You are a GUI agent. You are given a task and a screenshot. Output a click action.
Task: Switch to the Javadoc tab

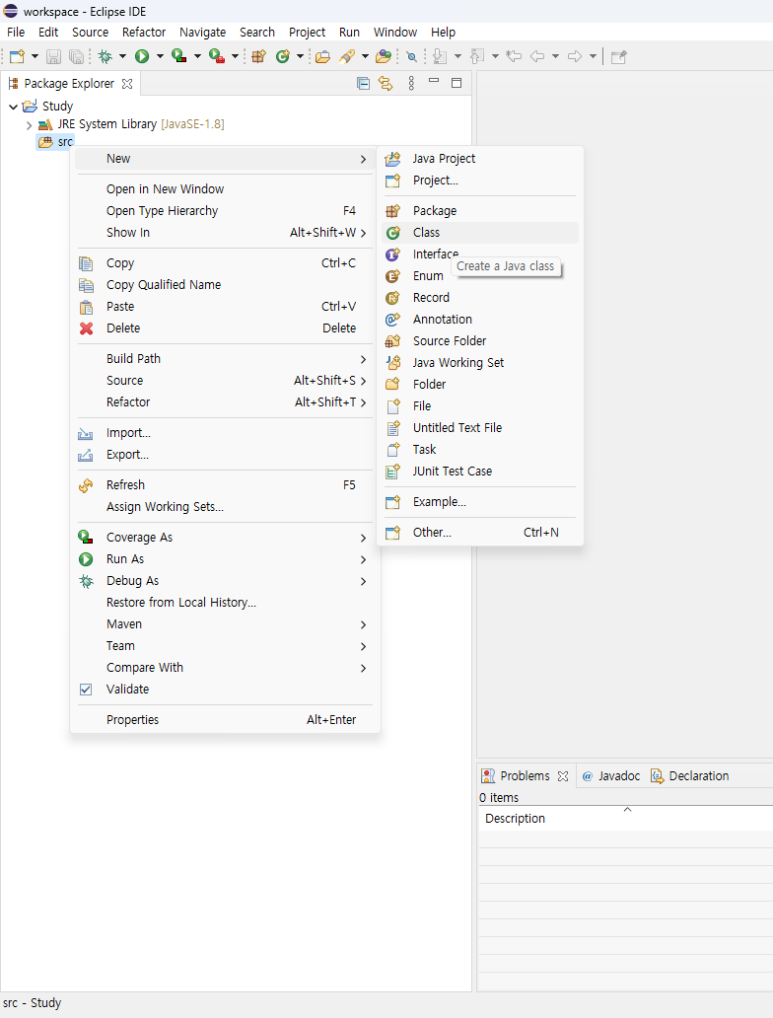[x=611, y=776]
